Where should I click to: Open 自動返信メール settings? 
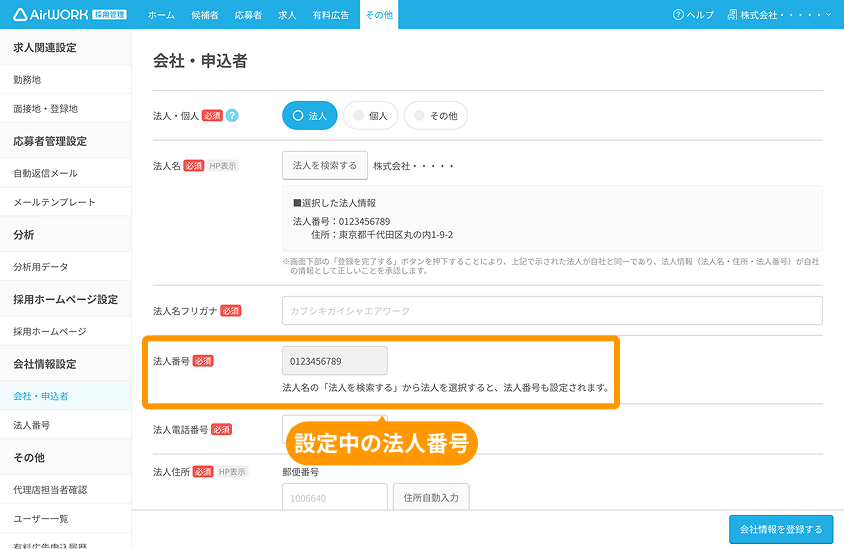click(x=66, y=173)
